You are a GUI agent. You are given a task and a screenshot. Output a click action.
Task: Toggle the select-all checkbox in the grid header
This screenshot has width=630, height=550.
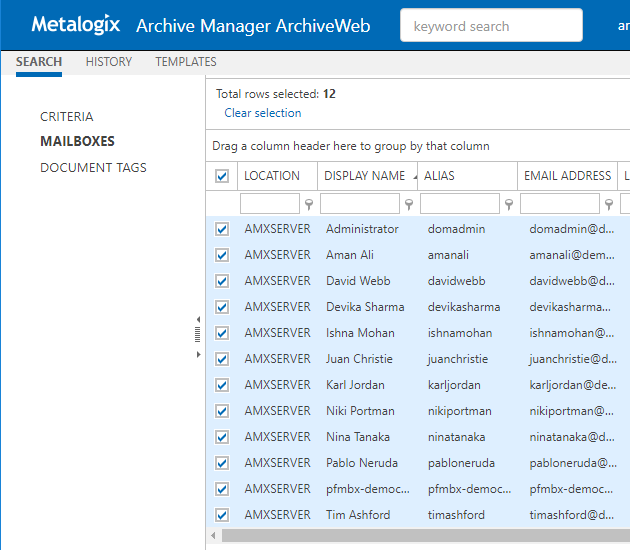click(x=222, y=177)
